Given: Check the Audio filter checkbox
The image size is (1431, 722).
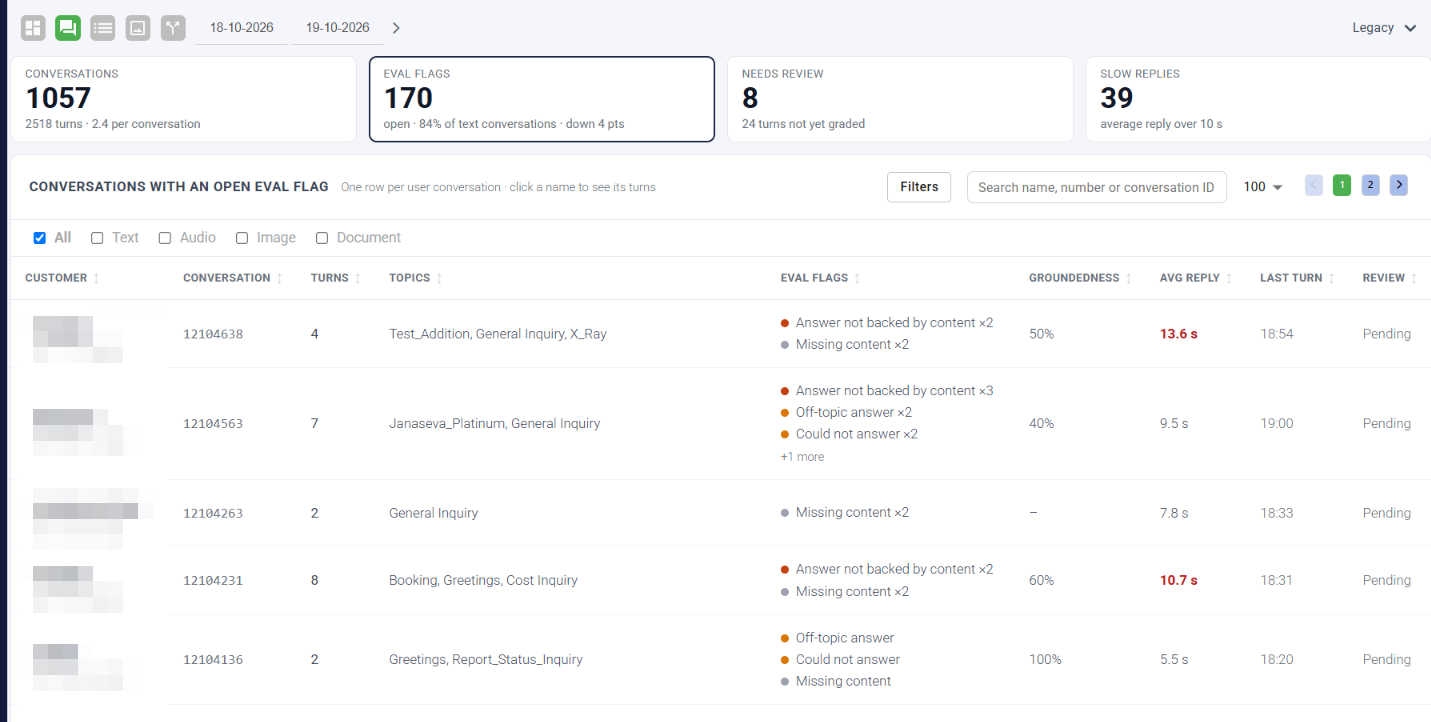Looking at the screenshot, I should point(165,238).
